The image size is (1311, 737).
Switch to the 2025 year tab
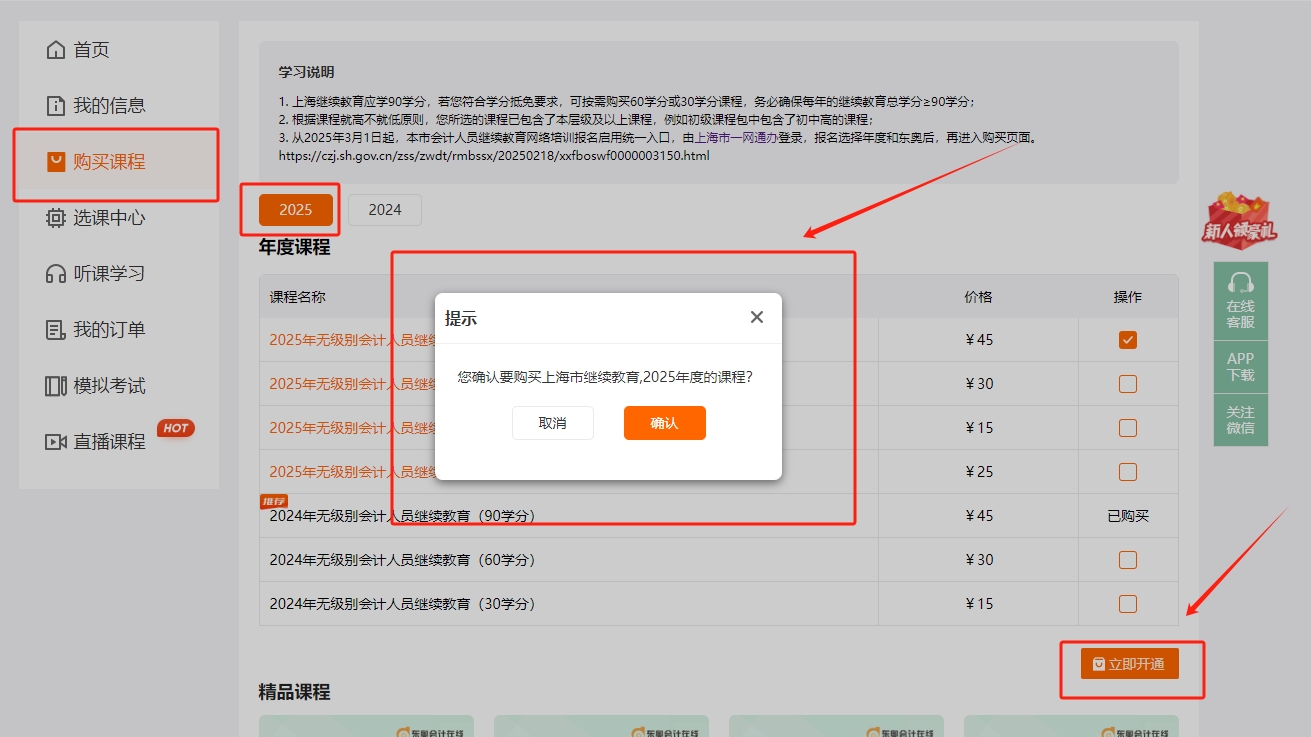point(294,209)
